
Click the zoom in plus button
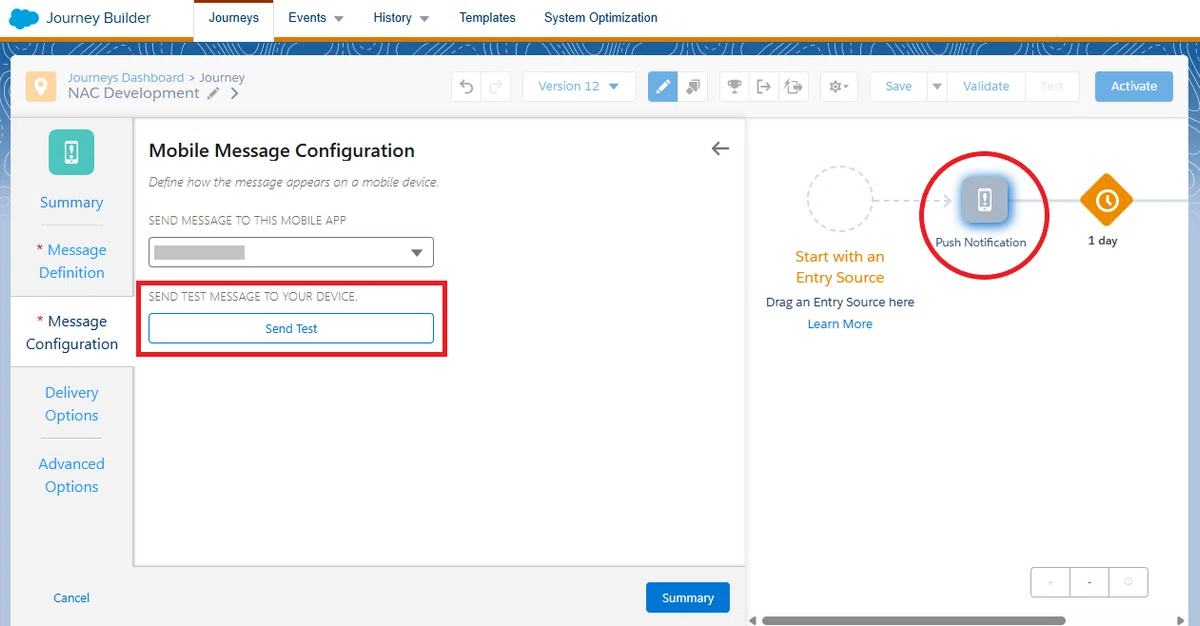pyautogui.click(x=1050, y=582)
